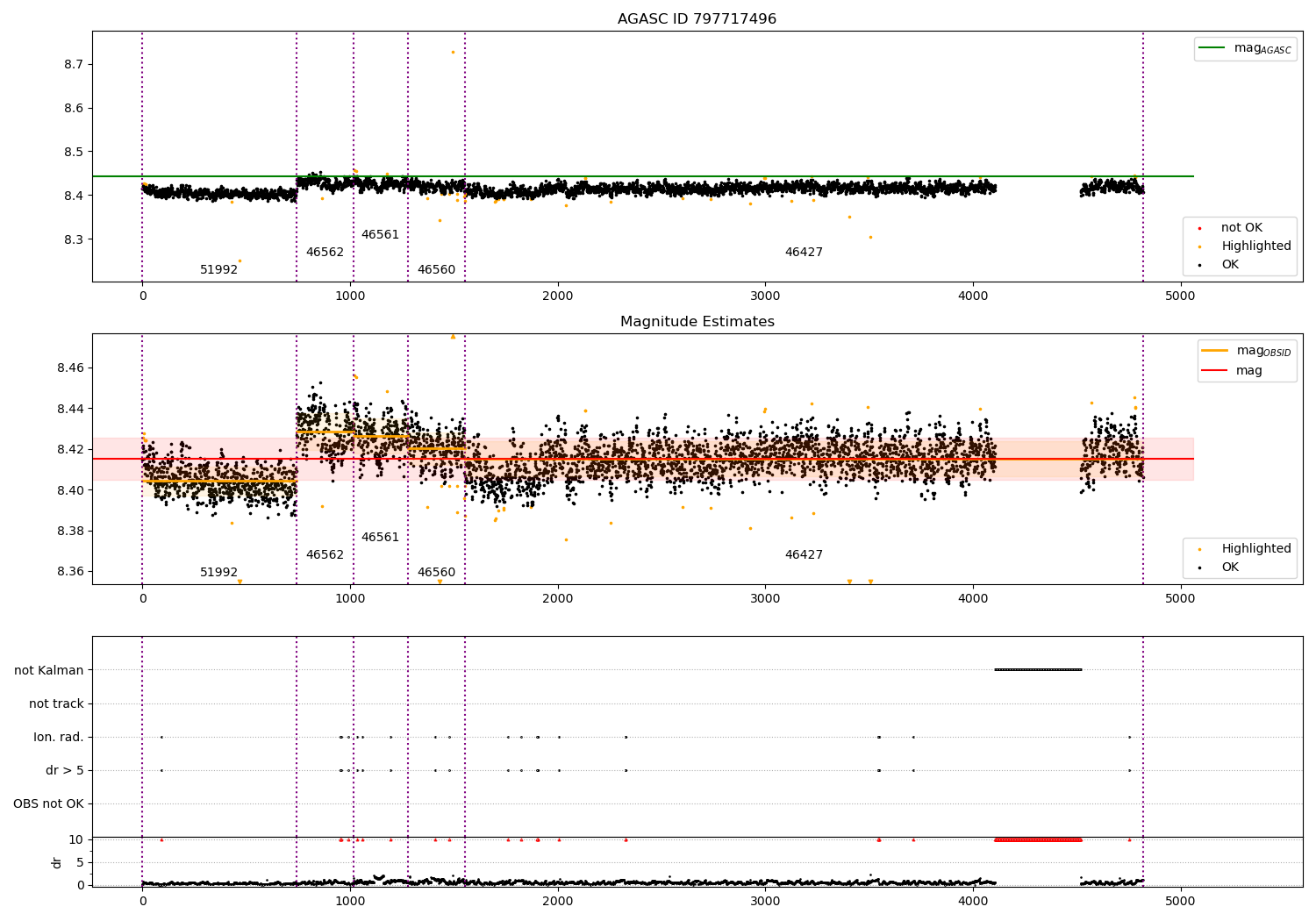Select OBSID label 46561 in top plot
The image size is (1316, 921).
380,235
